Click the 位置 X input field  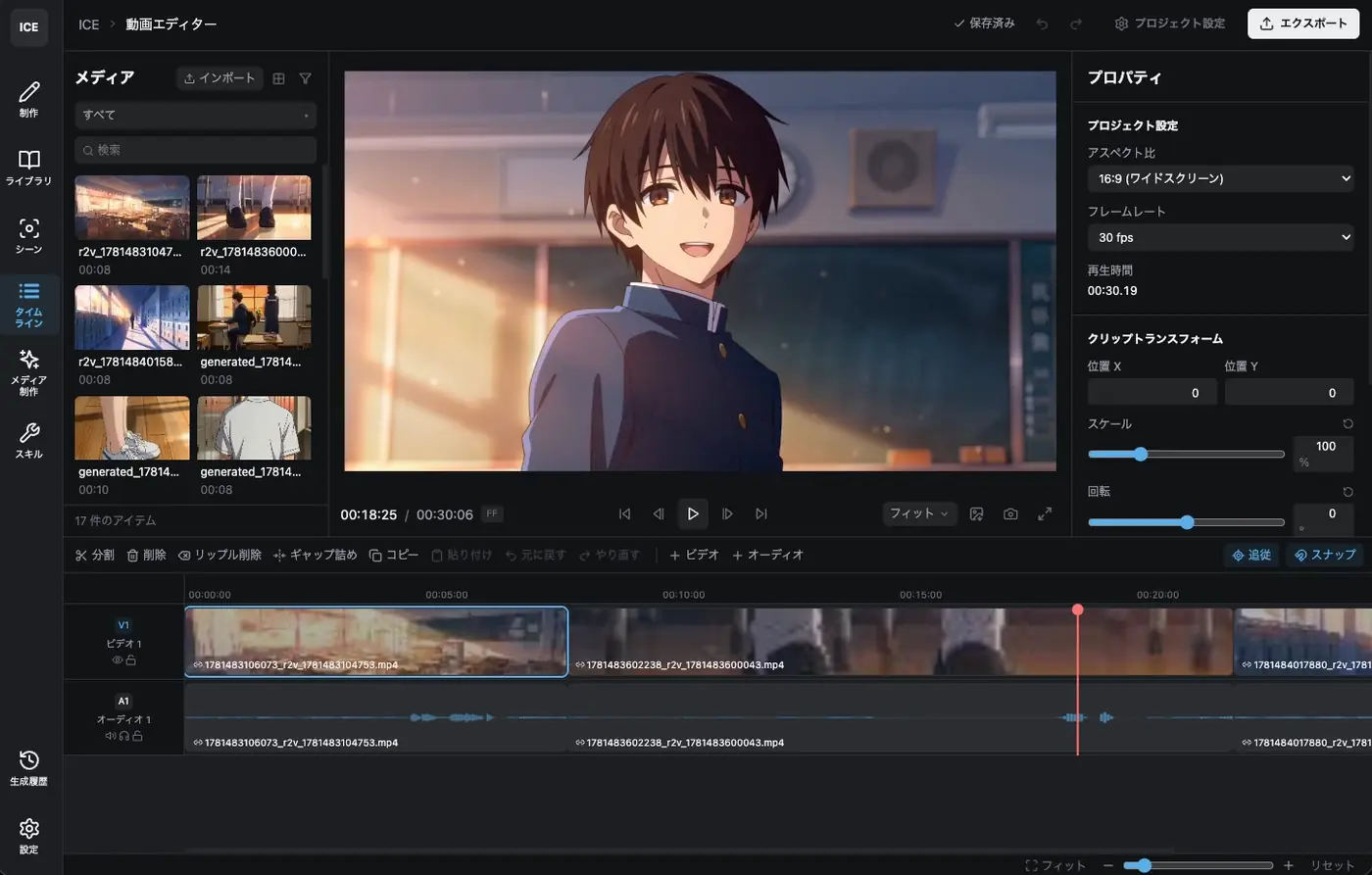coord(1151,392)
